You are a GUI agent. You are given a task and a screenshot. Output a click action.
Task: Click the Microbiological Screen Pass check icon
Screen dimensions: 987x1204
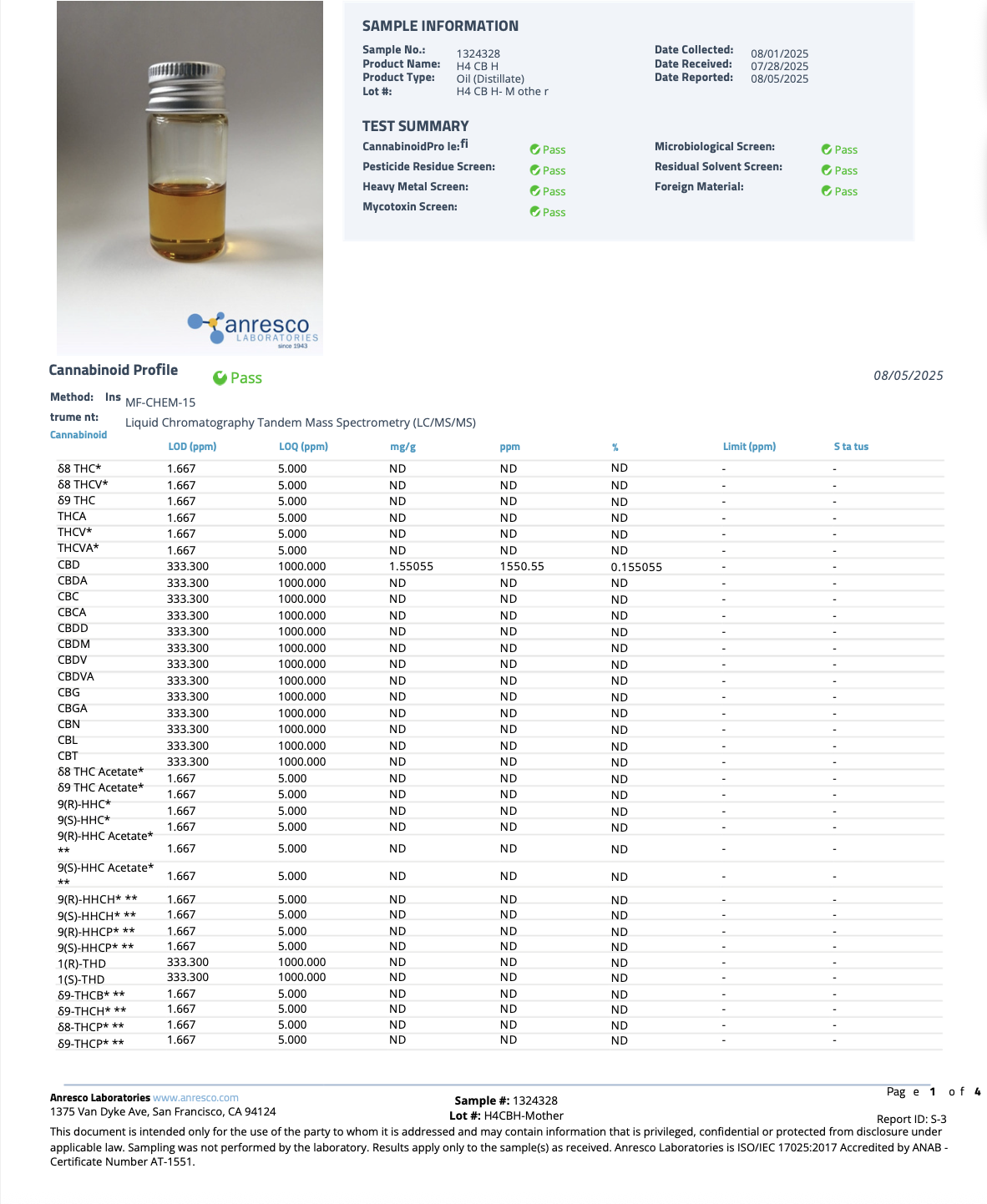[x=826, y=149]
